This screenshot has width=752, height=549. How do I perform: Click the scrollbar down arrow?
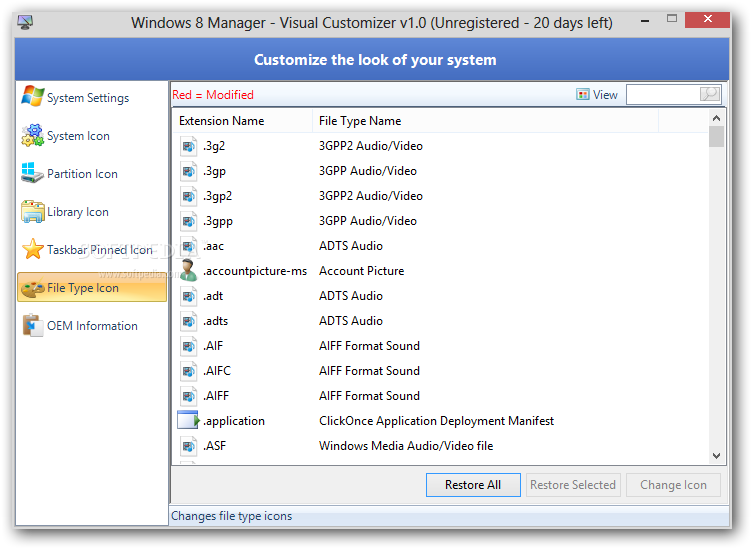(x=717, y=456)
